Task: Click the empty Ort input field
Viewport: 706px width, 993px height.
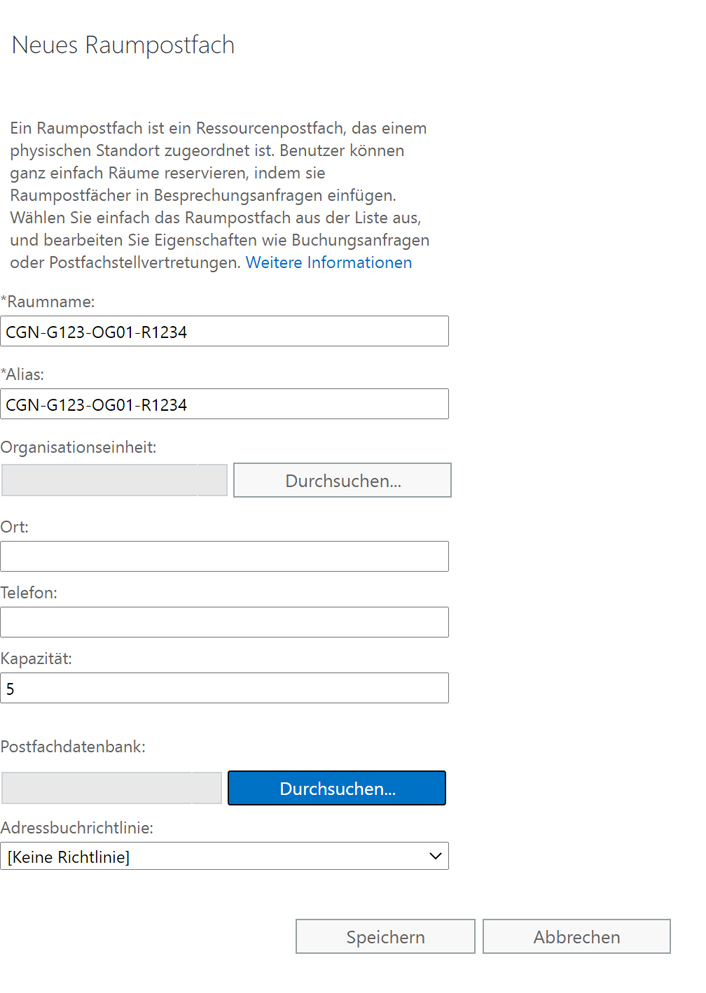Action: [224, 557]
